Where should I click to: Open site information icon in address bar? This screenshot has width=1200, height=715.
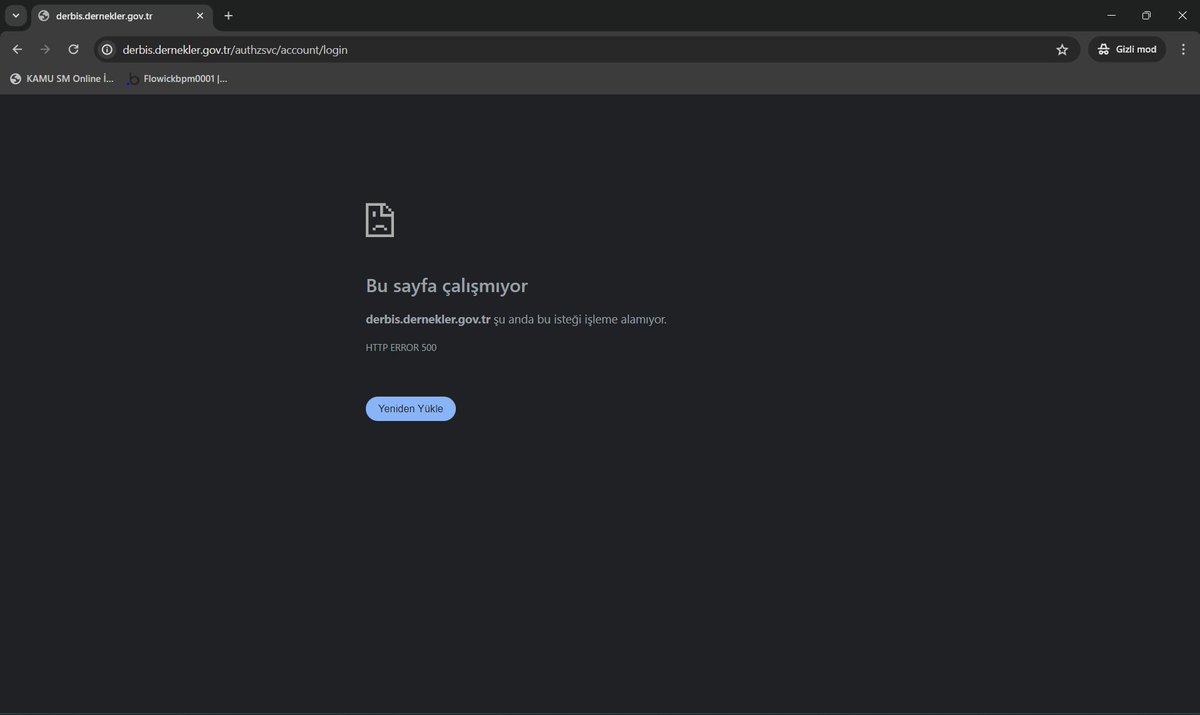pyautogui.click(x=107, y=49)
